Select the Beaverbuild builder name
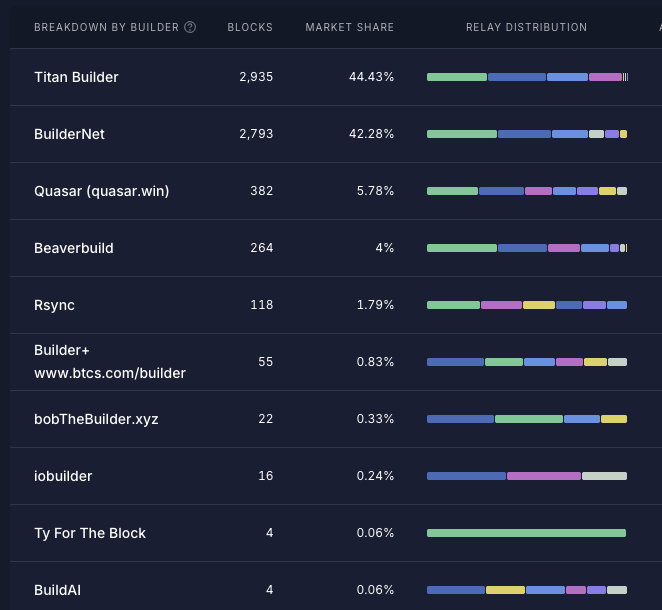The width and height of the screenshot is (662, 610). (73, 248)
